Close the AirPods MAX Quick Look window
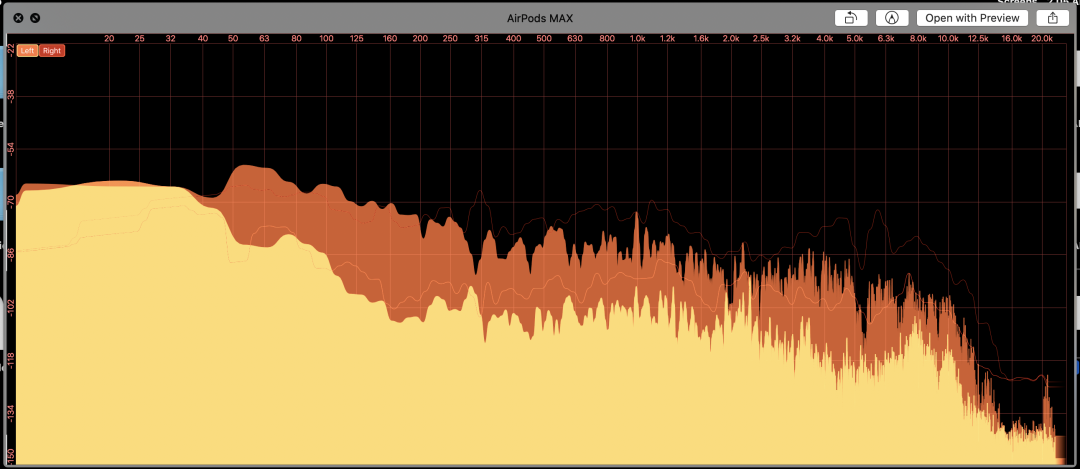 pos(19,18)
